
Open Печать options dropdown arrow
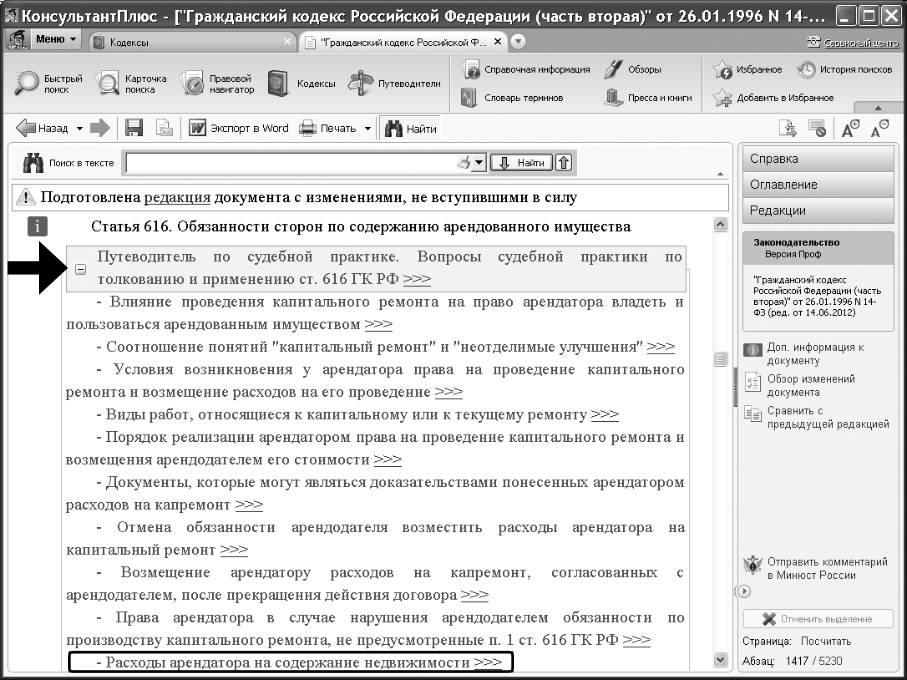(x=367, y=128)
